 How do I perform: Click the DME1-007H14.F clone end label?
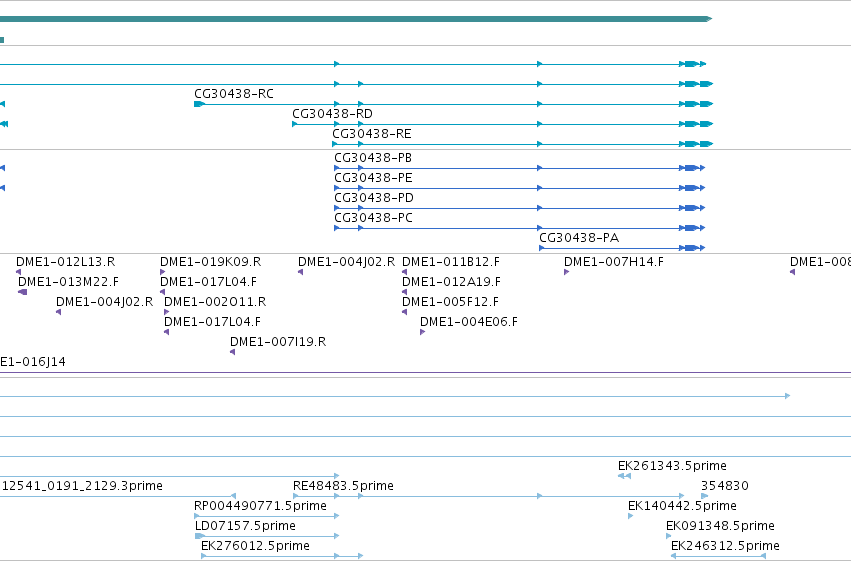click(614, 262)
